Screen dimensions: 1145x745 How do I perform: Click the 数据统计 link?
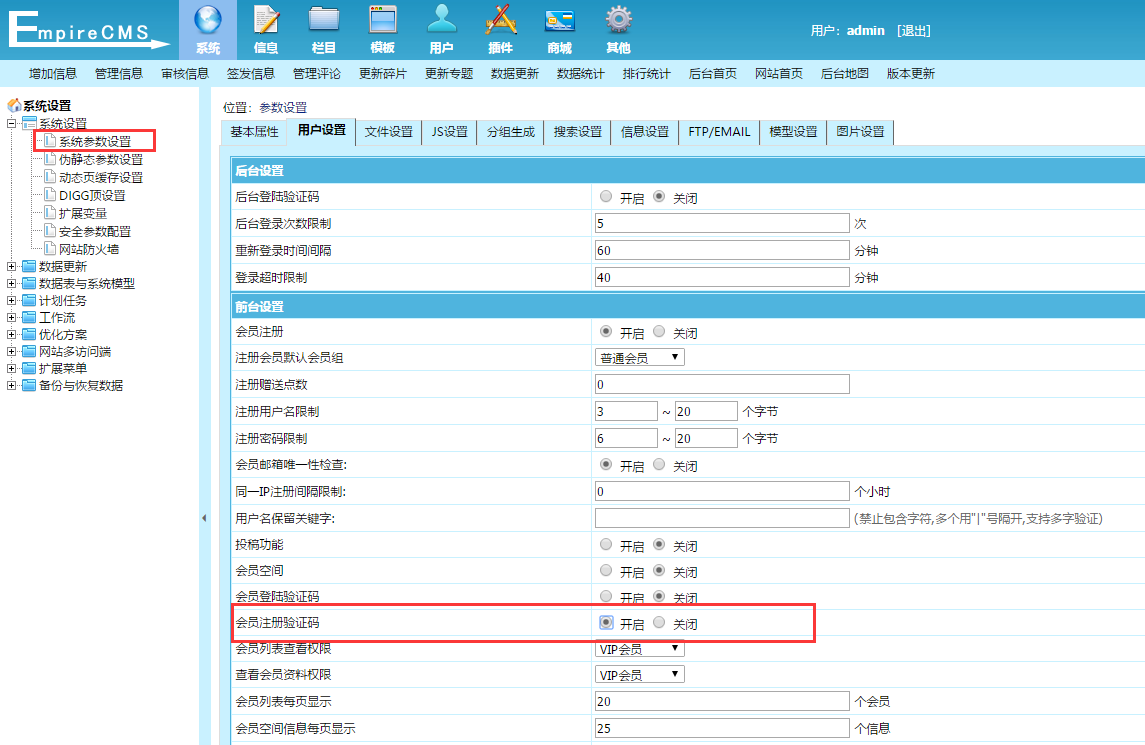click(x=581, y=74)
